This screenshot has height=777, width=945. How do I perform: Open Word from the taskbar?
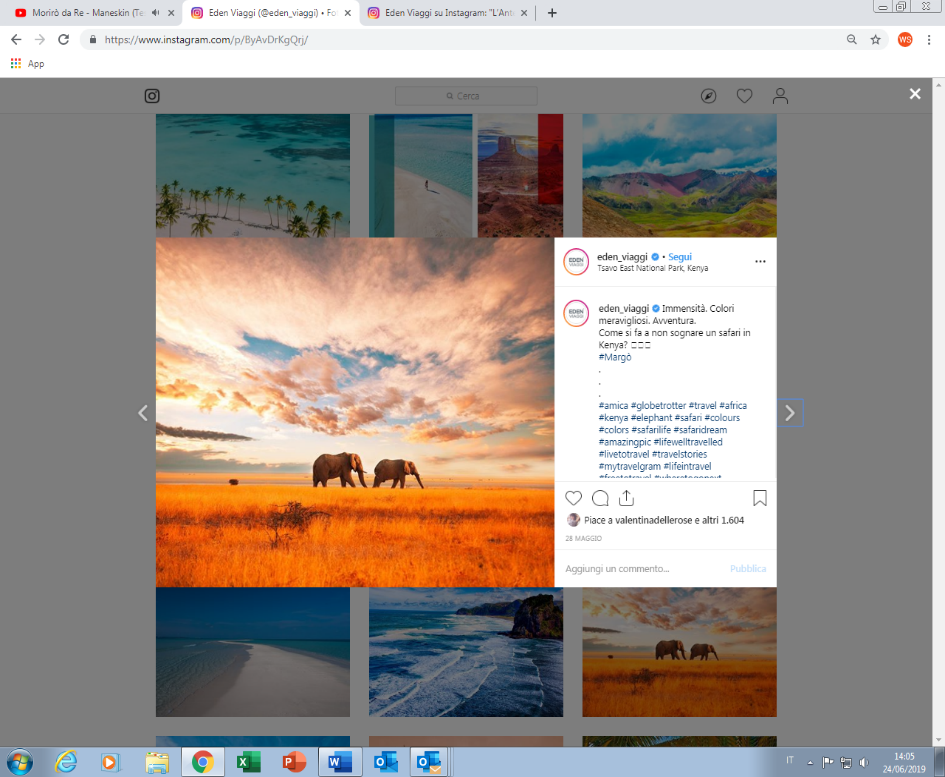tap(340, 763)
